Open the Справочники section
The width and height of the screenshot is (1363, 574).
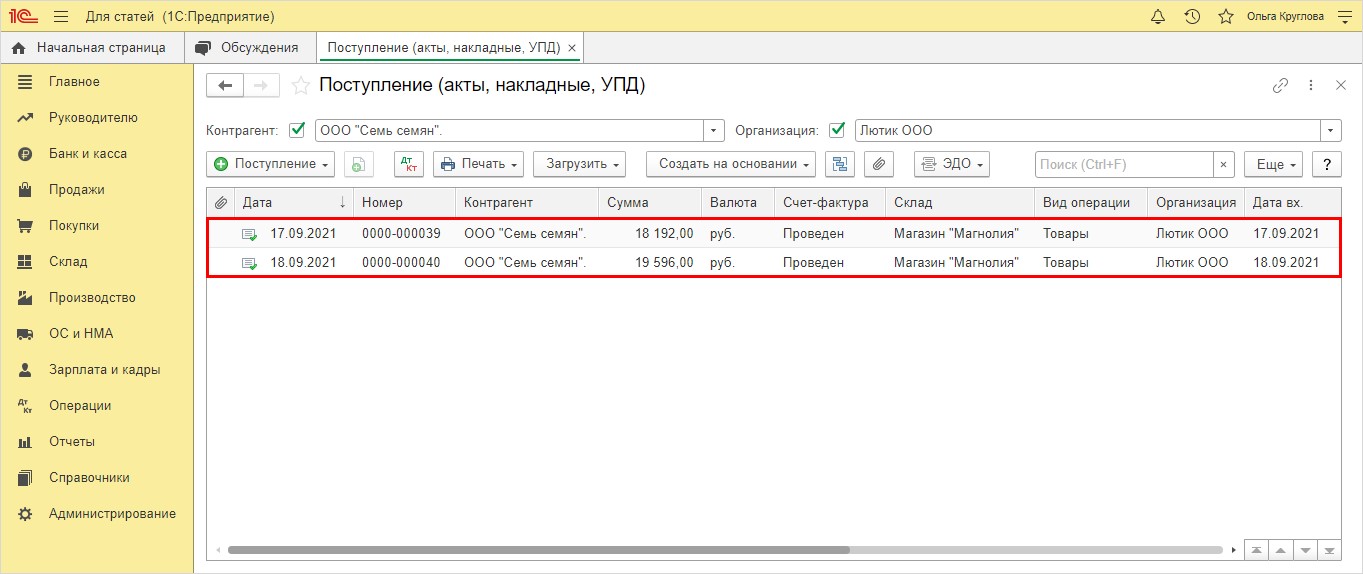pyautogui.click(x=97, y=478)
